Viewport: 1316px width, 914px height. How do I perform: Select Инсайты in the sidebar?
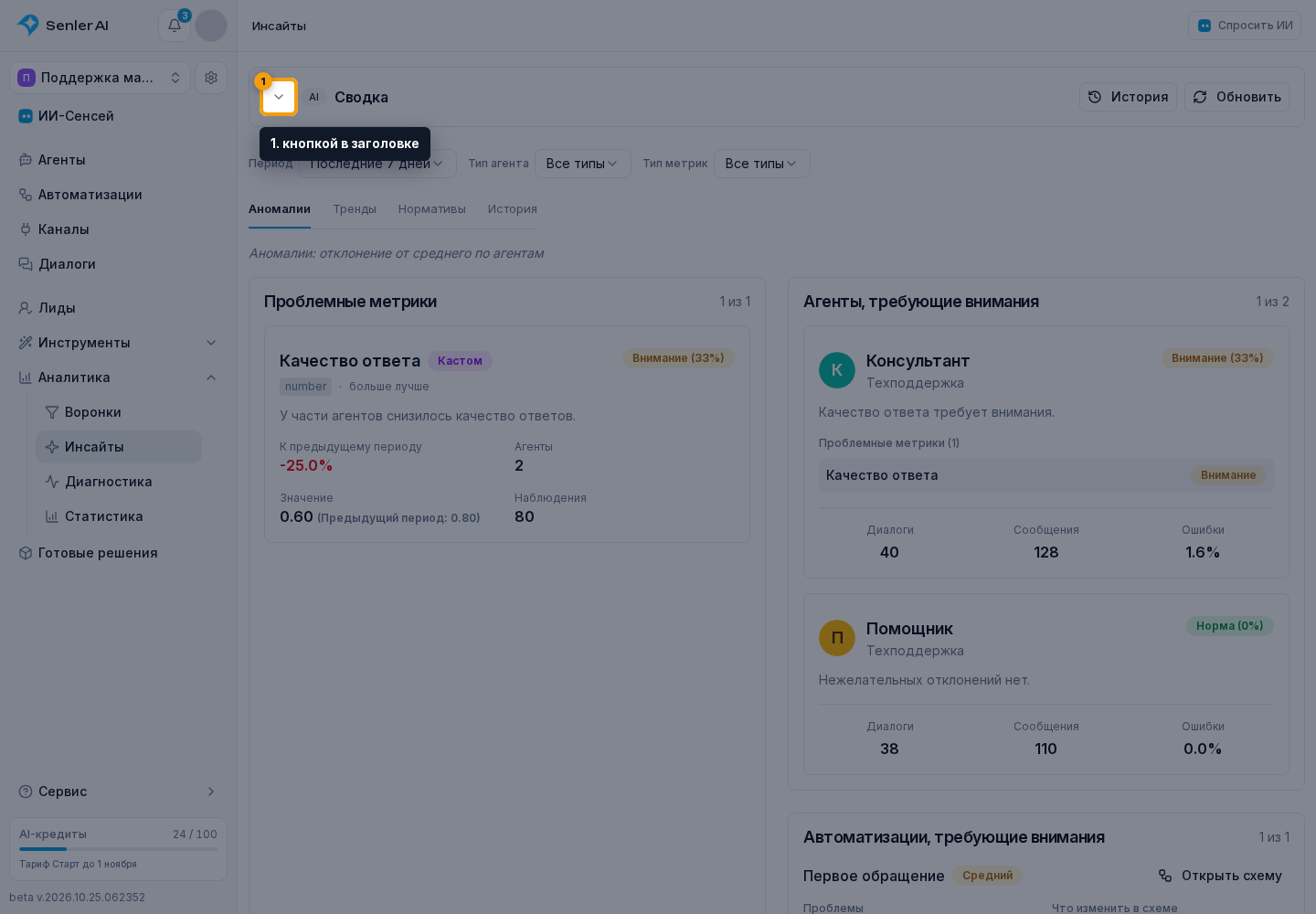pyautogui.click(x=119, y=447)
